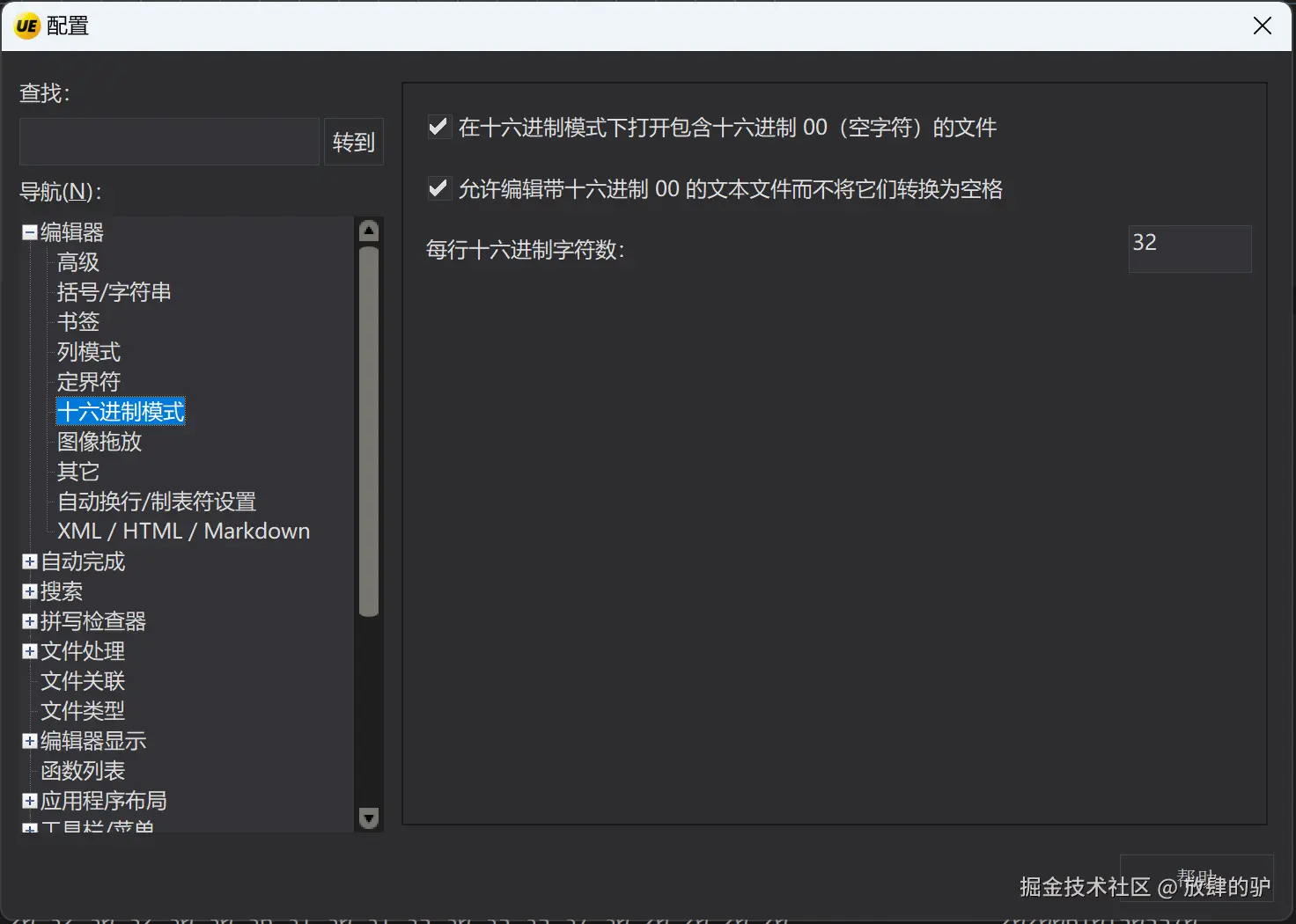Screen dimensions: 1296x924
Task: Expand the 搜索 tree node
Action: tap(30, 591)
